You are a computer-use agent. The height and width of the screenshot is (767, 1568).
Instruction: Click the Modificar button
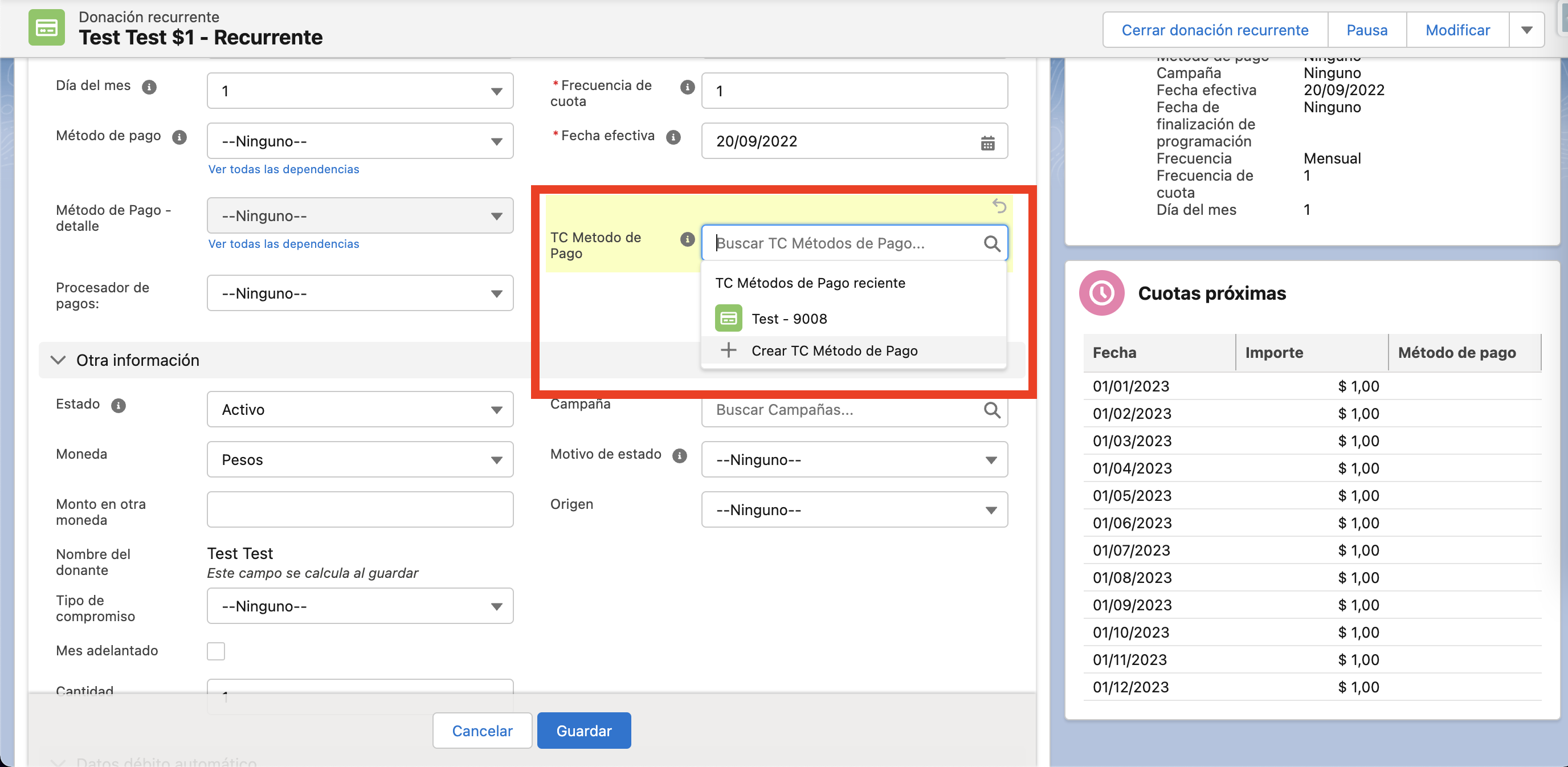[1457, 30]
